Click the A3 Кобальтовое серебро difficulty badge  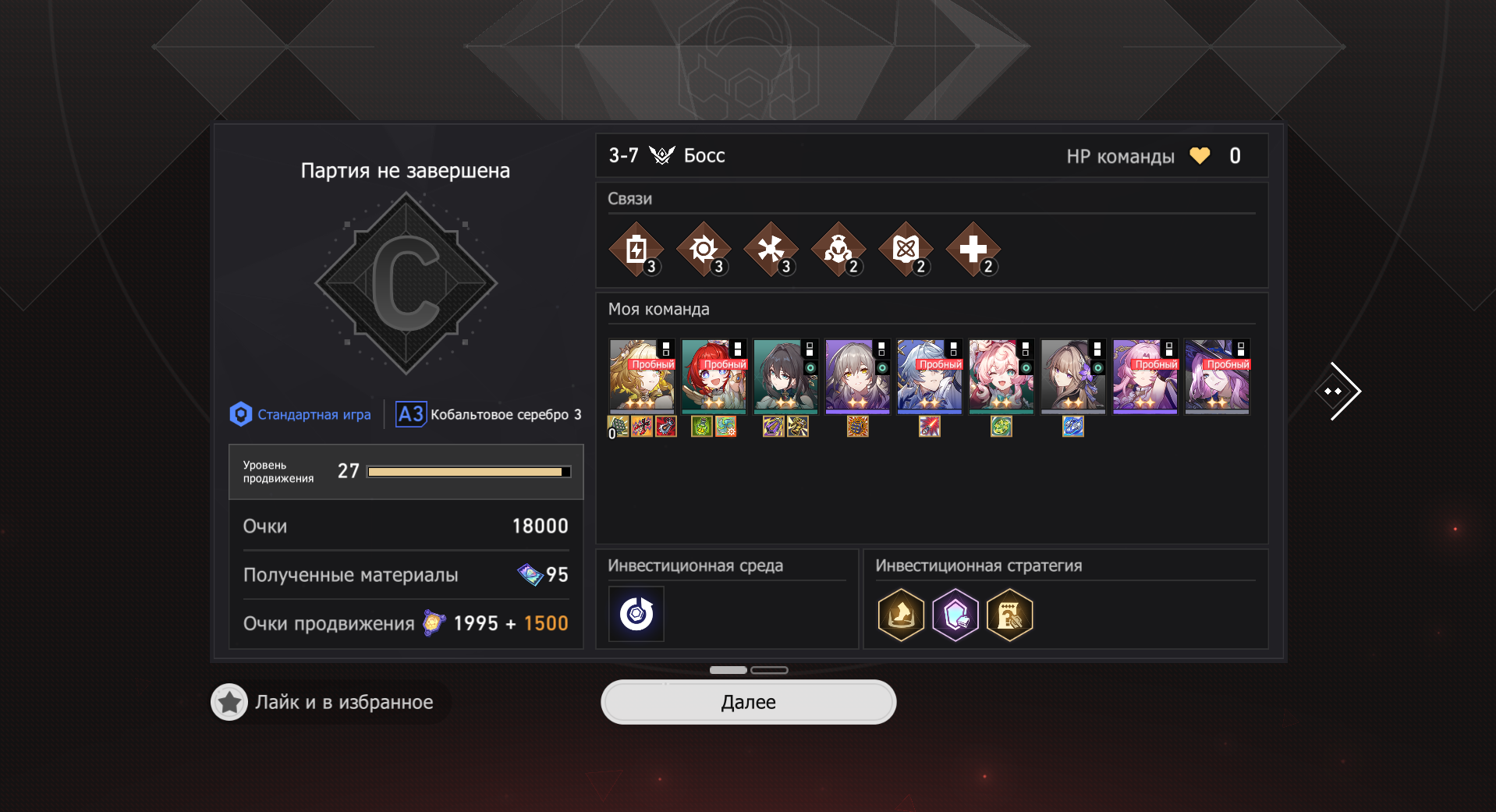click(x=488, y=414)
